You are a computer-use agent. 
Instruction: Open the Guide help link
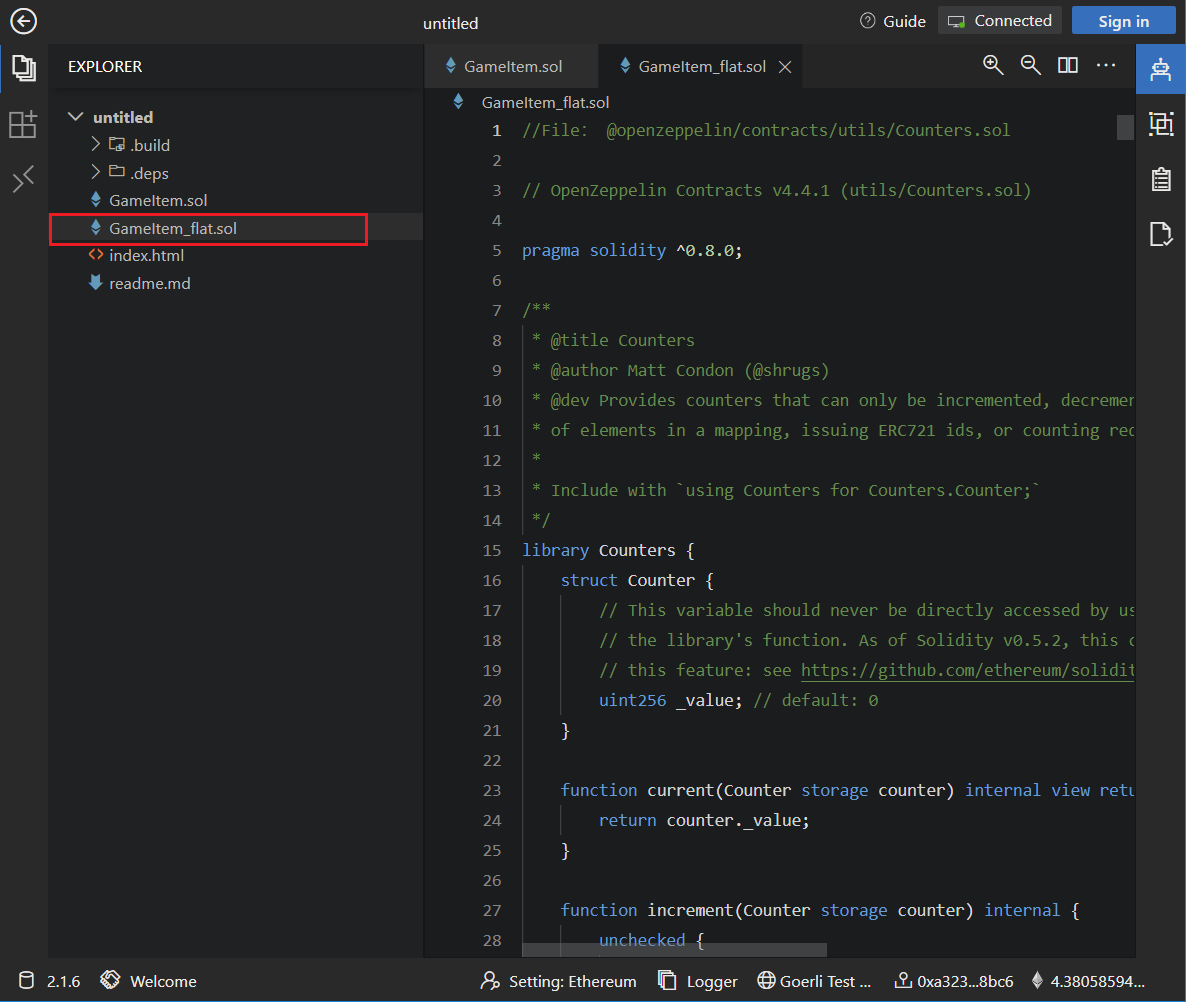[x=893, y=21]
